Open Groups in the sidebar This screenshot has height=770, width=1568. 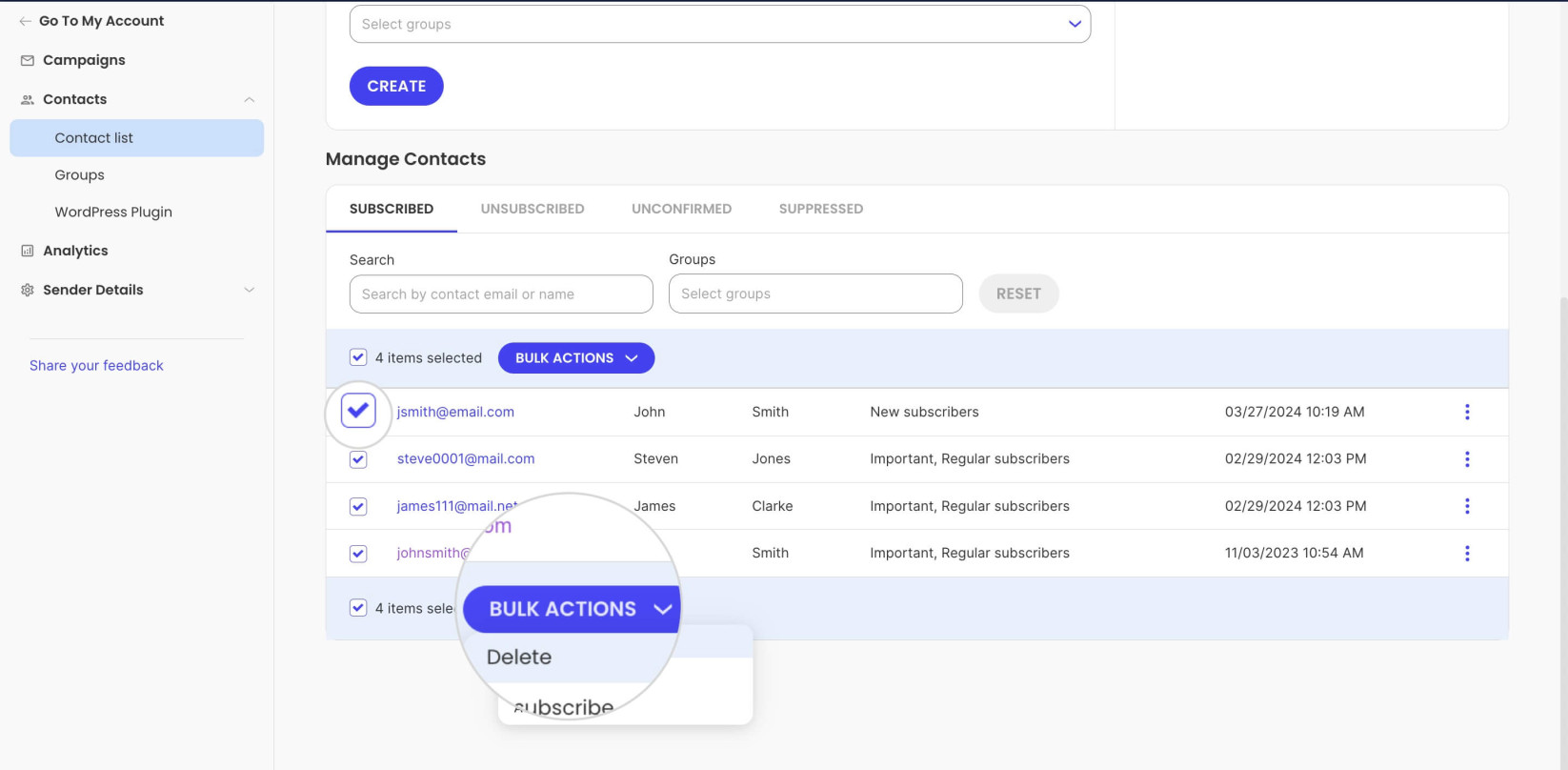[x=80, y=175]
